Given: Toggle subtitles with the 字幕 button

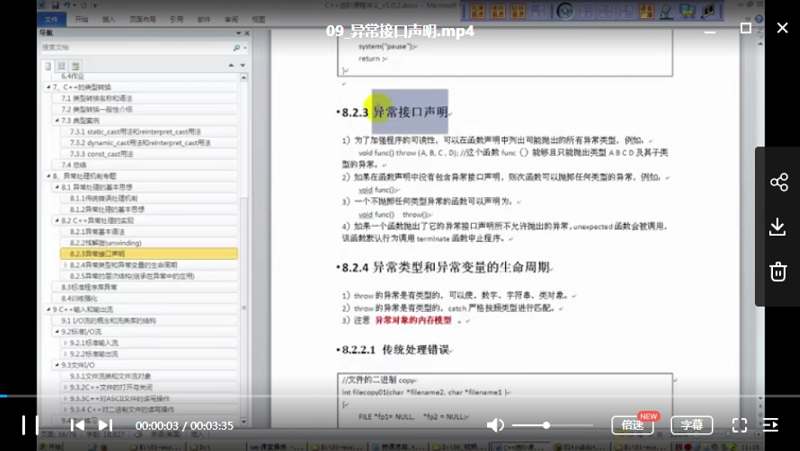Looking at the screenshot, I should pyautogui.click(x=692, y=425).
